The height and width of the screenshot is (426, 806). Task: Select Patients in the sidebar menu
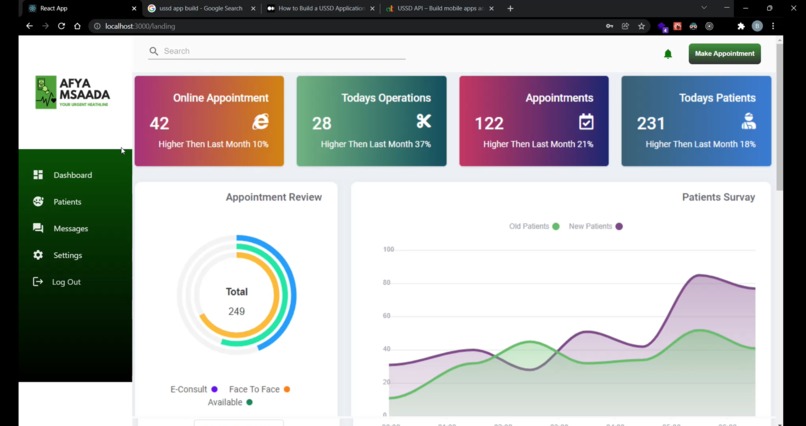(67, 201)
